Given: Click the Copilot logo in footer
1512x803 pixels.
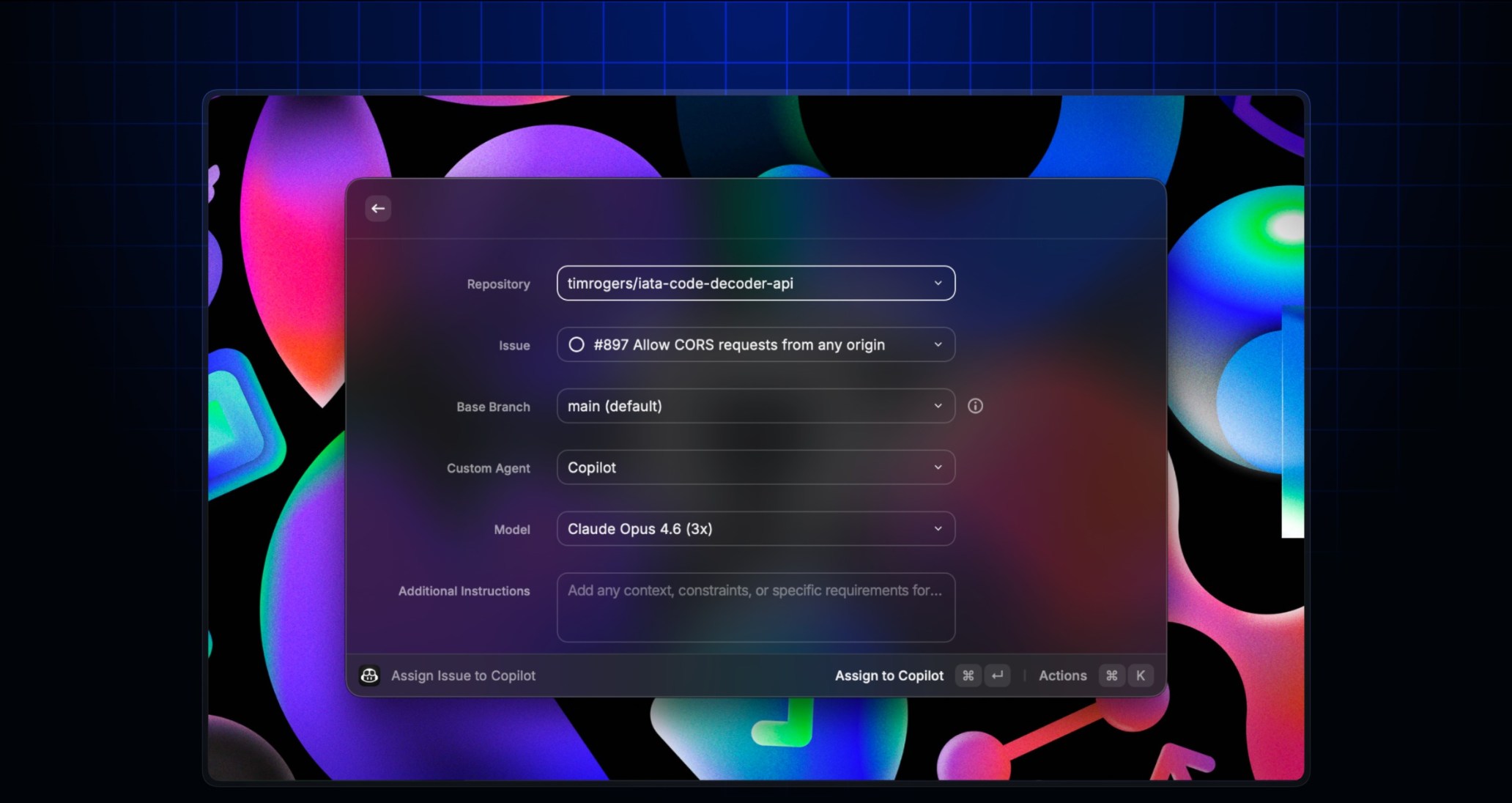Looking at the screenshot, I should [369, 676].
